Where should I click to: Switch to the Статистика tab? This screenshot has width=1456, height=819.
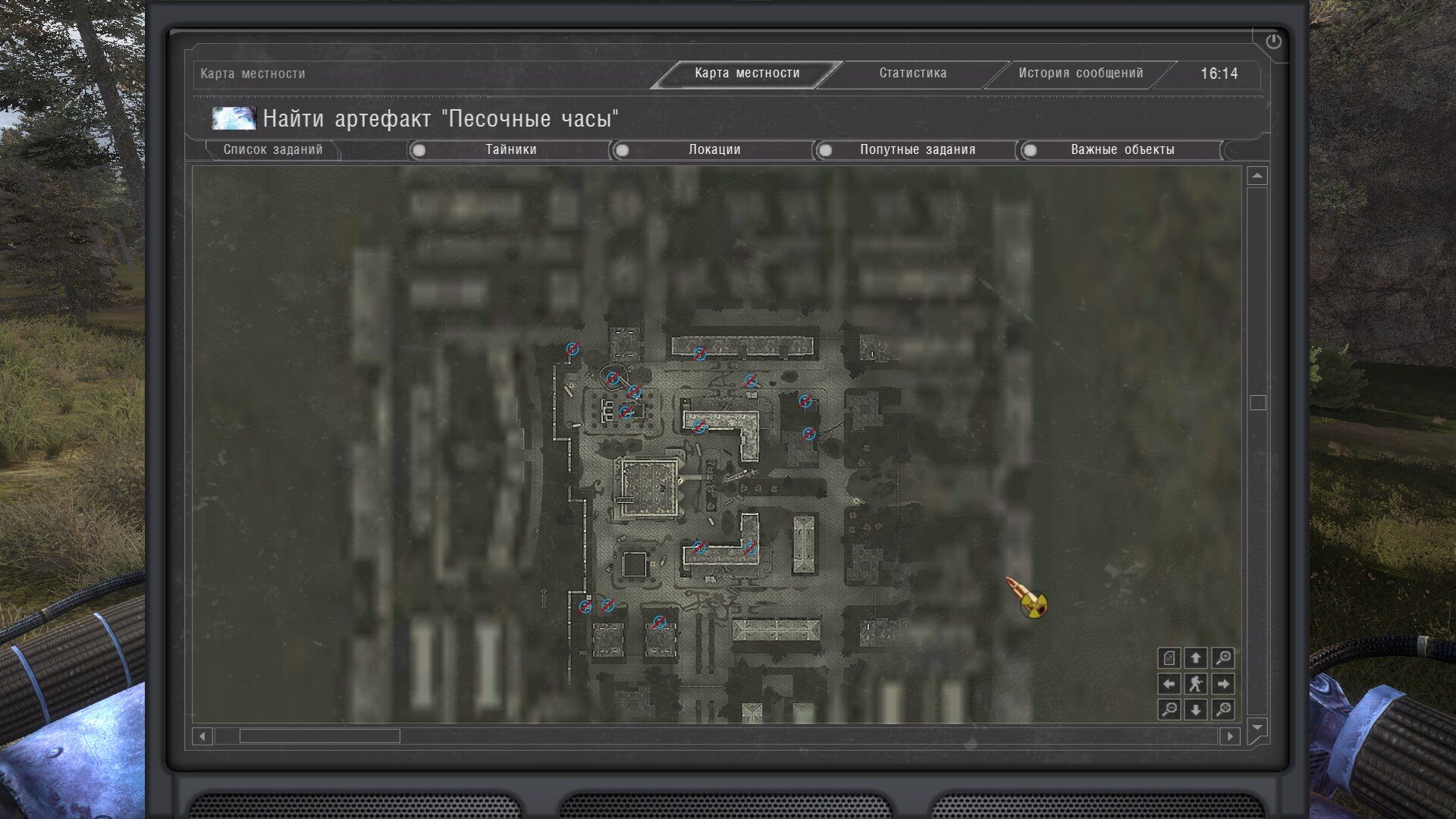[x=912, y=74]
